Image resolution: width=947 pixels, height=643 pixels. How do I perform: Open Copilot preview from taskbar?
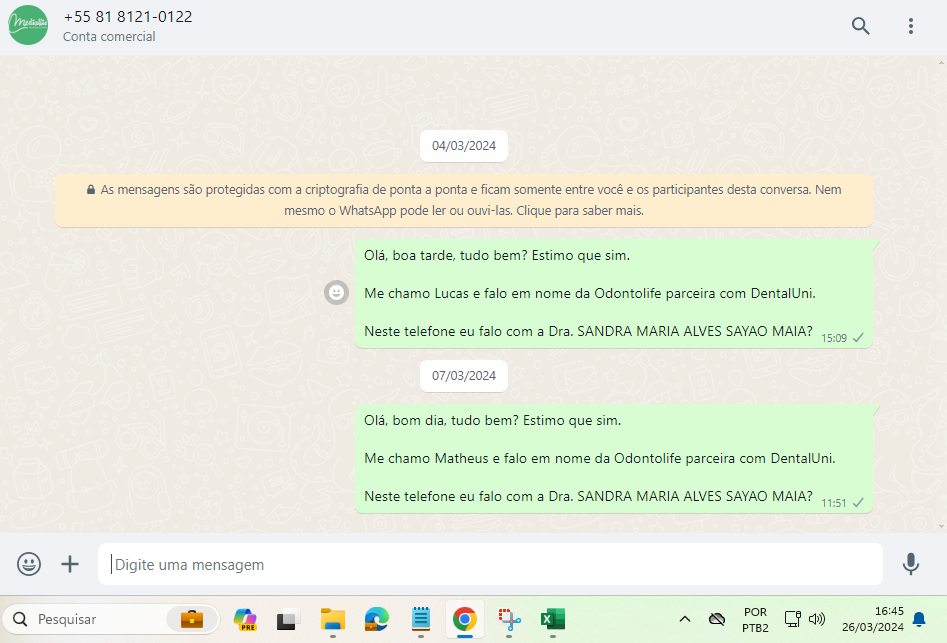click(245, 619)
